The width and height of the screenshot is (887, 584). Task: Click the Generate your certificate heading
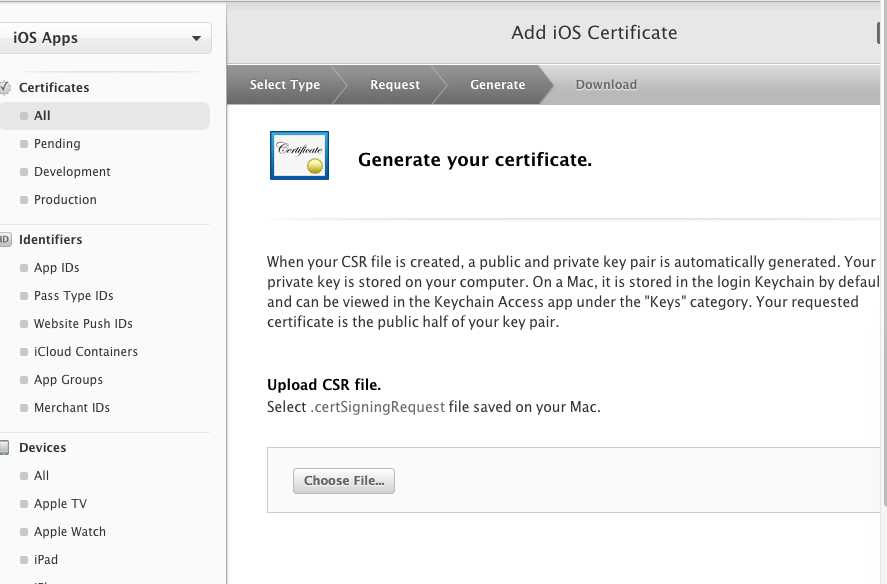[475, 160]
